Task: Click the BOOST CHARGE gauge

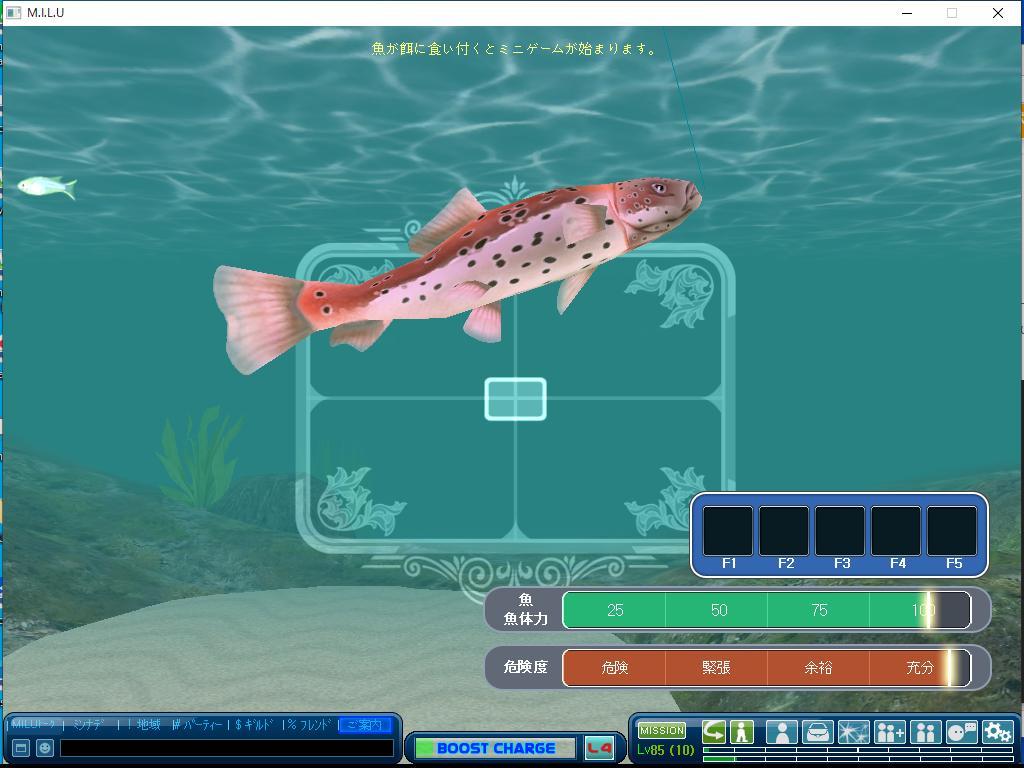Action: coord(495,748)
